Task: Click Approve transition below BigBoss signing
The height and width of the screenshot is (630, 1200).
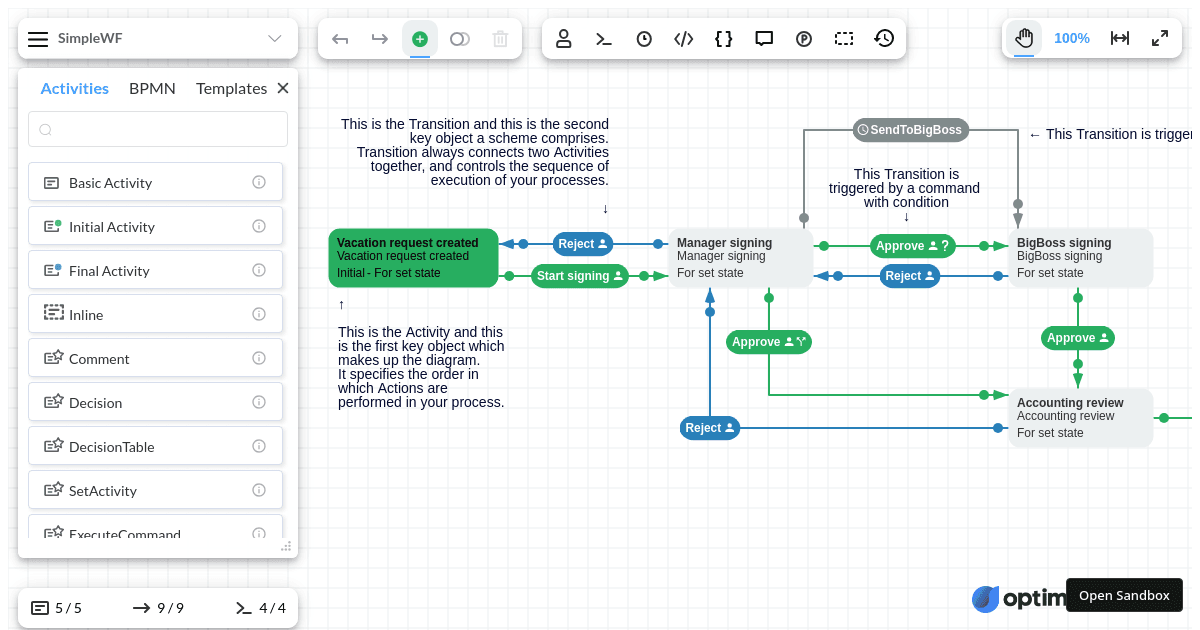Action: click(1078, 338)
